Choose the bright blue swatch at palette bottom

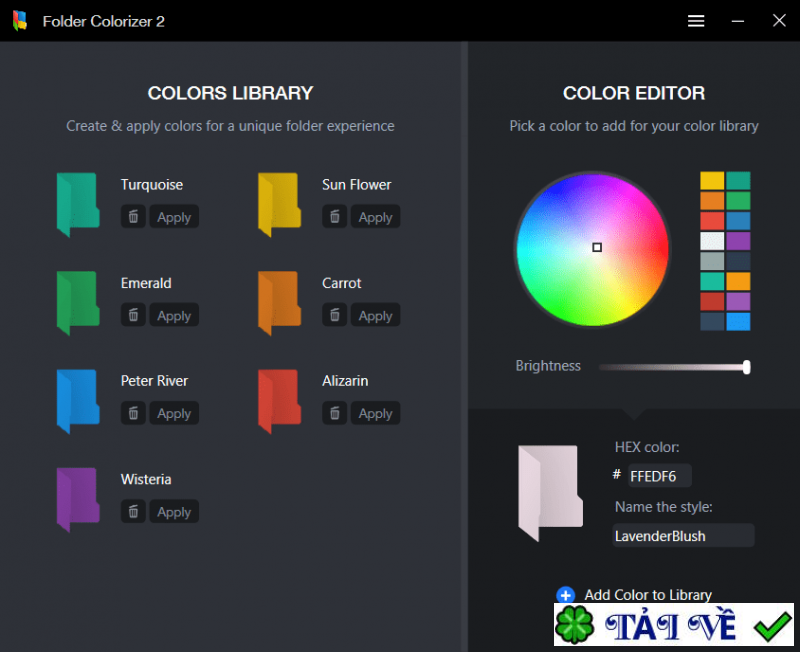738,321
